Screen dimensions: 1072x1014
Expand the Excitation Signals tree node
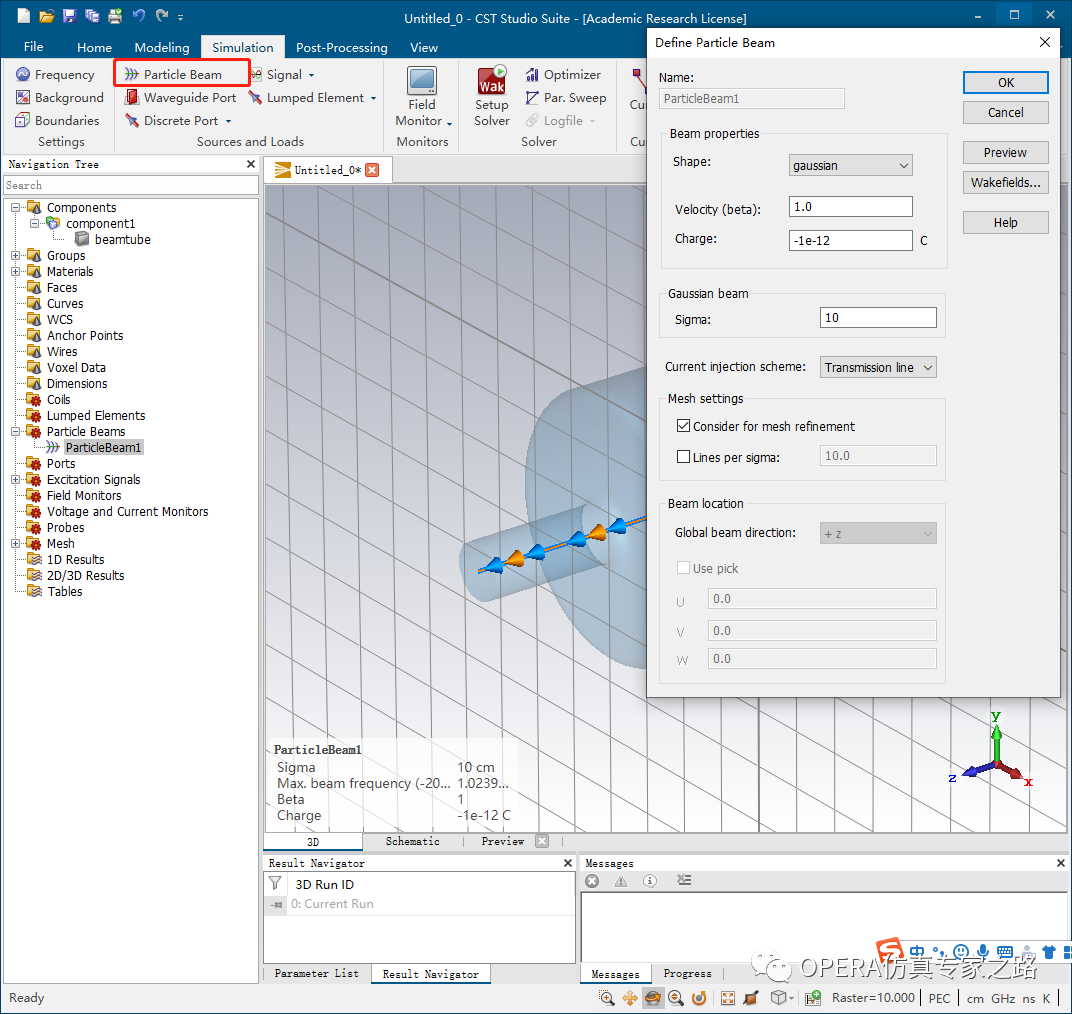click(15, 479)
